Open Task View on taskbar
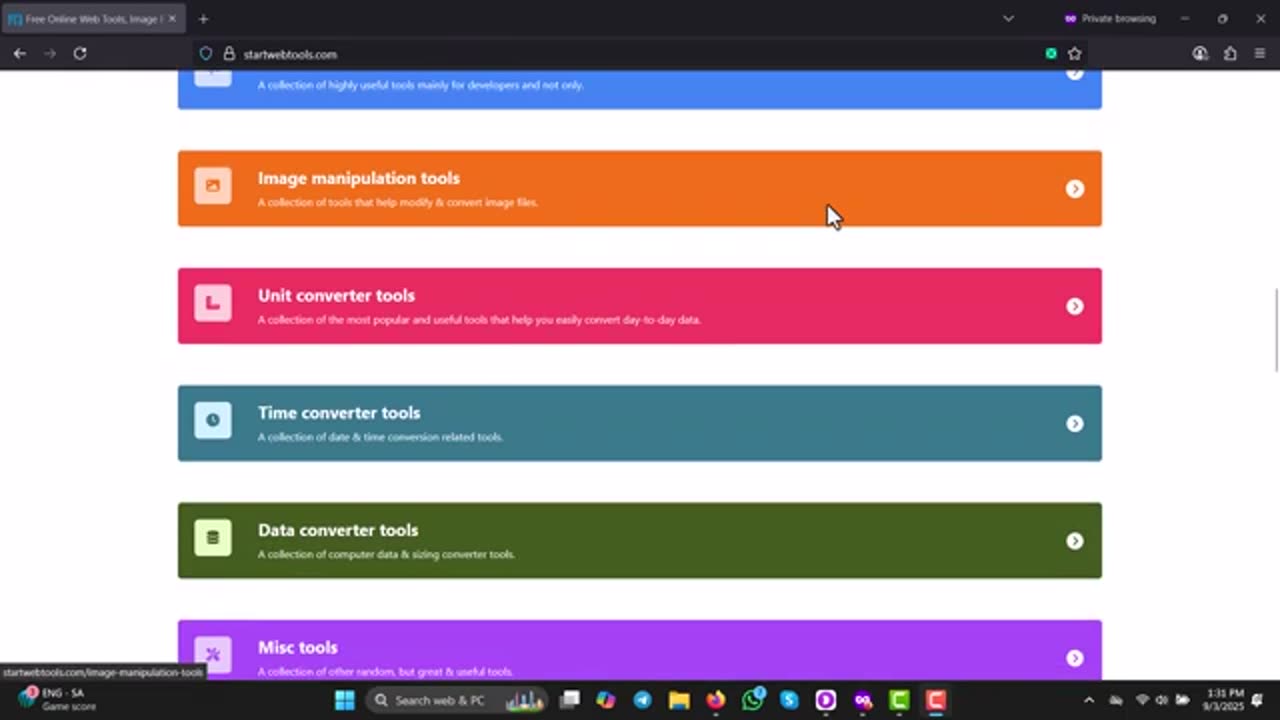This screenshot has width=1280, height=720. pos(569,700)
